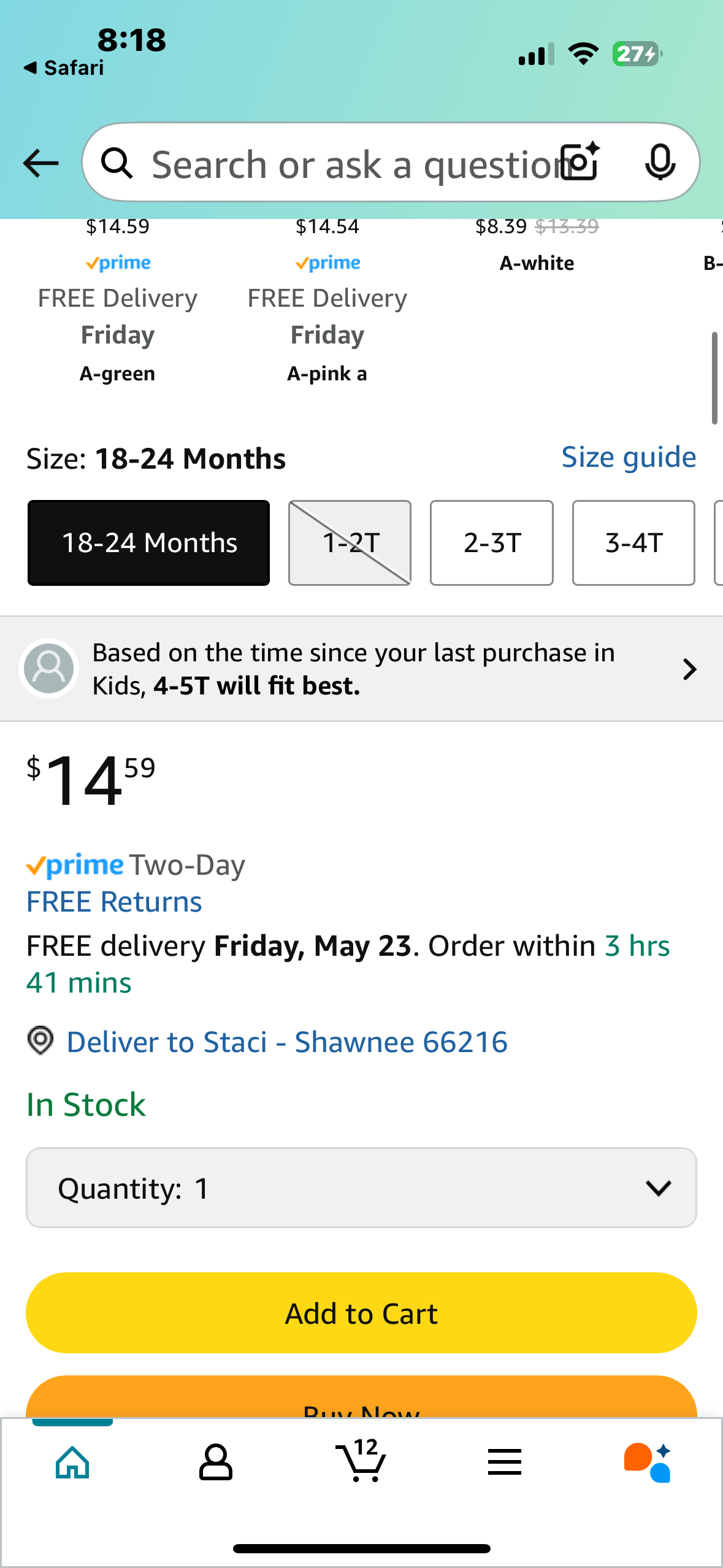Select the A-white color variant
This screenshot has width=723, height=1568.
[537, 263]
